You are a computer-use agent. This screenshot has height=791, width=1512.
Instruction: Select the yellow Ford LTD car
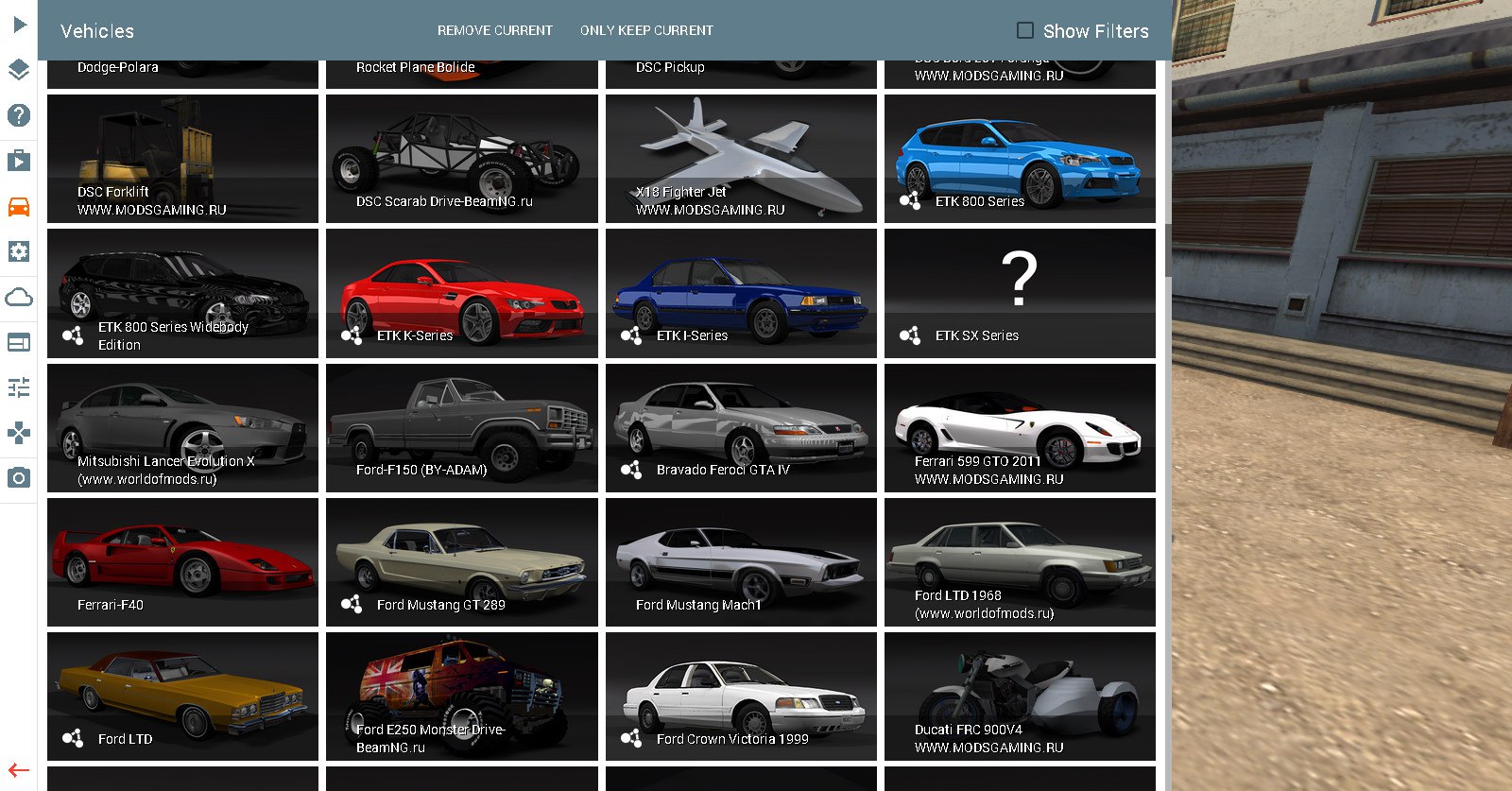point(182,696)
